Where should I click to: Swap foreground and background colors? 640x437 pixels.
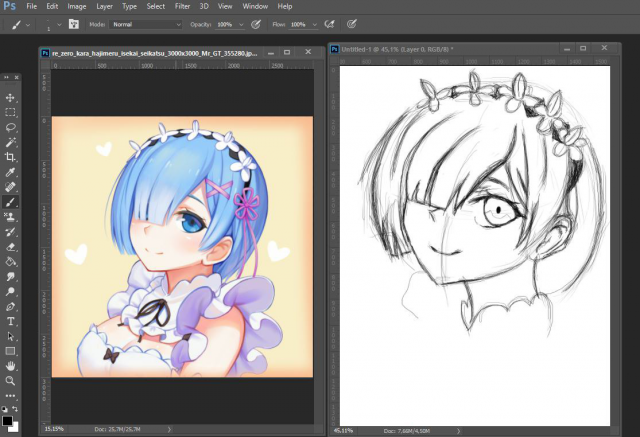(x=15, y=409)
